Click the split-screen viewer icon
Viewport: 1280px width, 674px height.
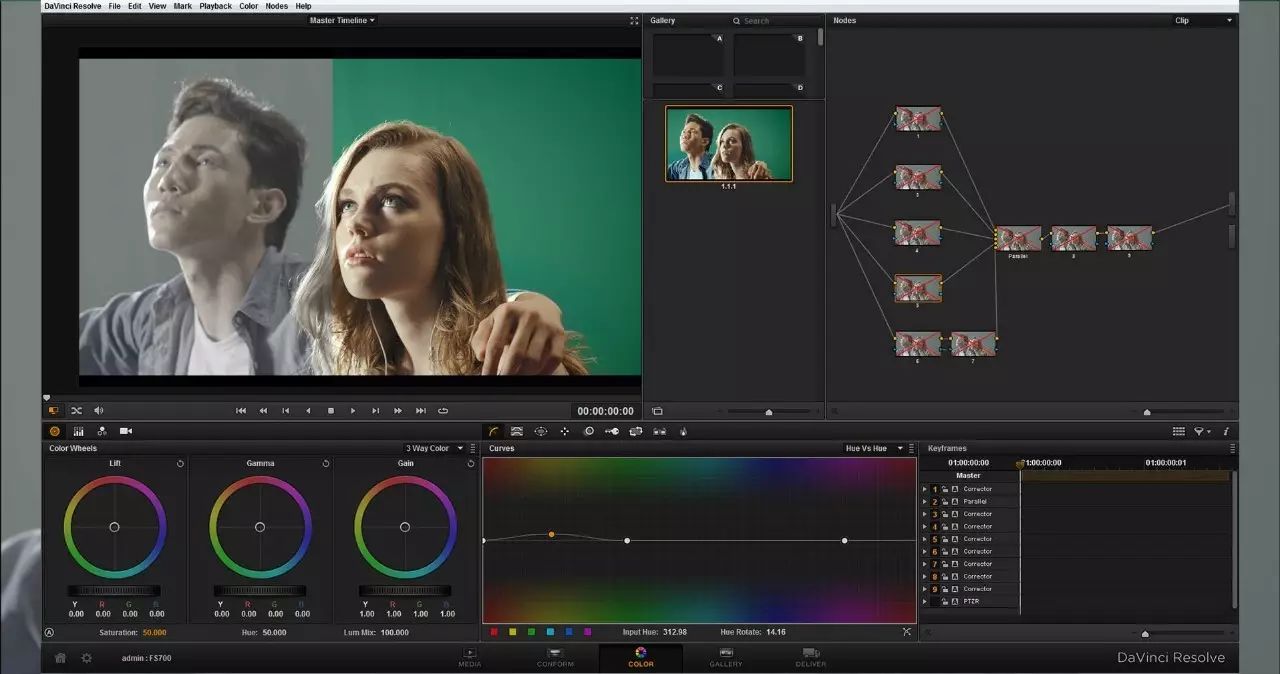pos(53,410)
